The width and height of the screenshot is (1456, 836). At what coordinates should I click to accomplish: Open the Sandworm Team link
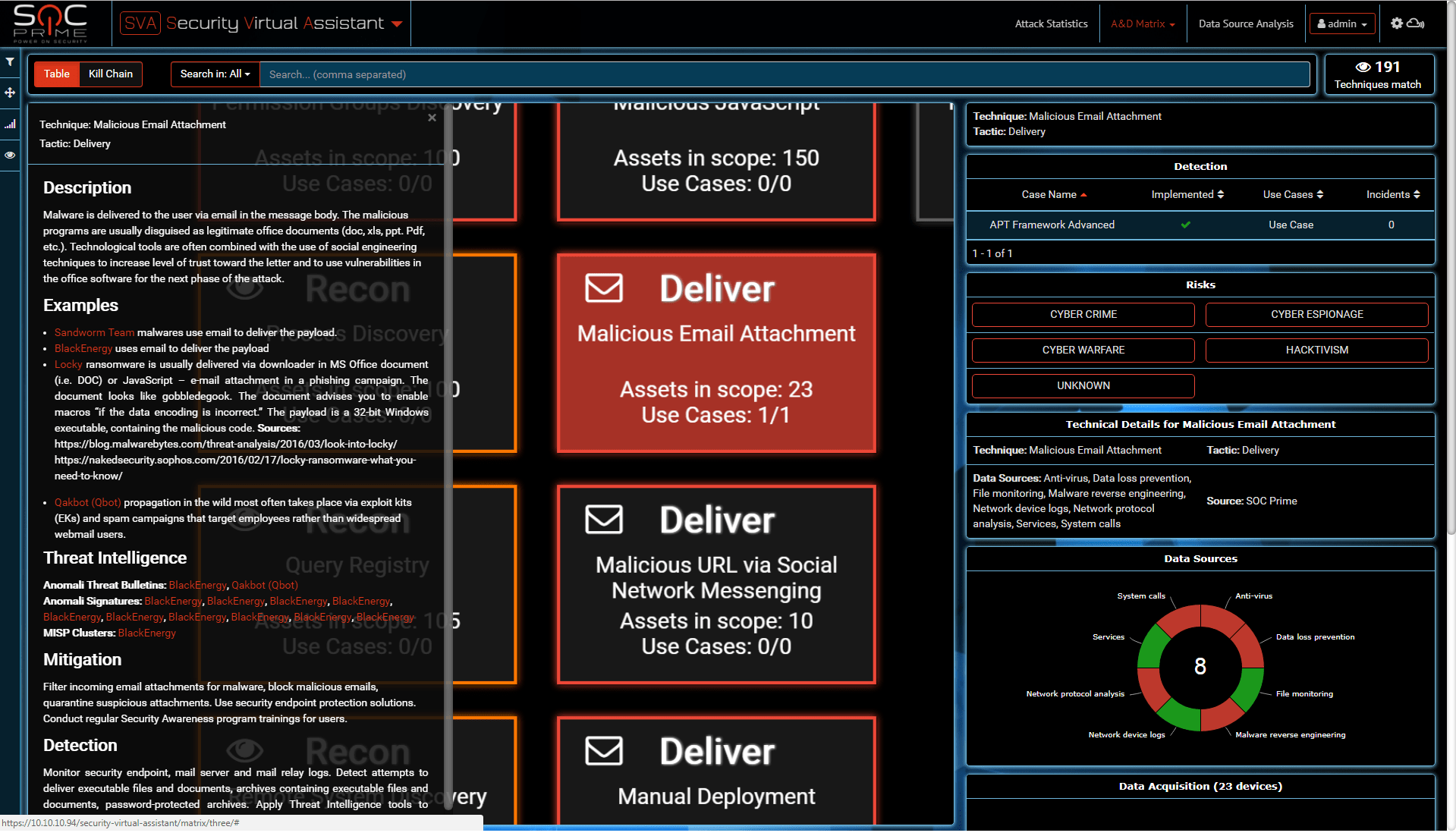coord(94,332)
